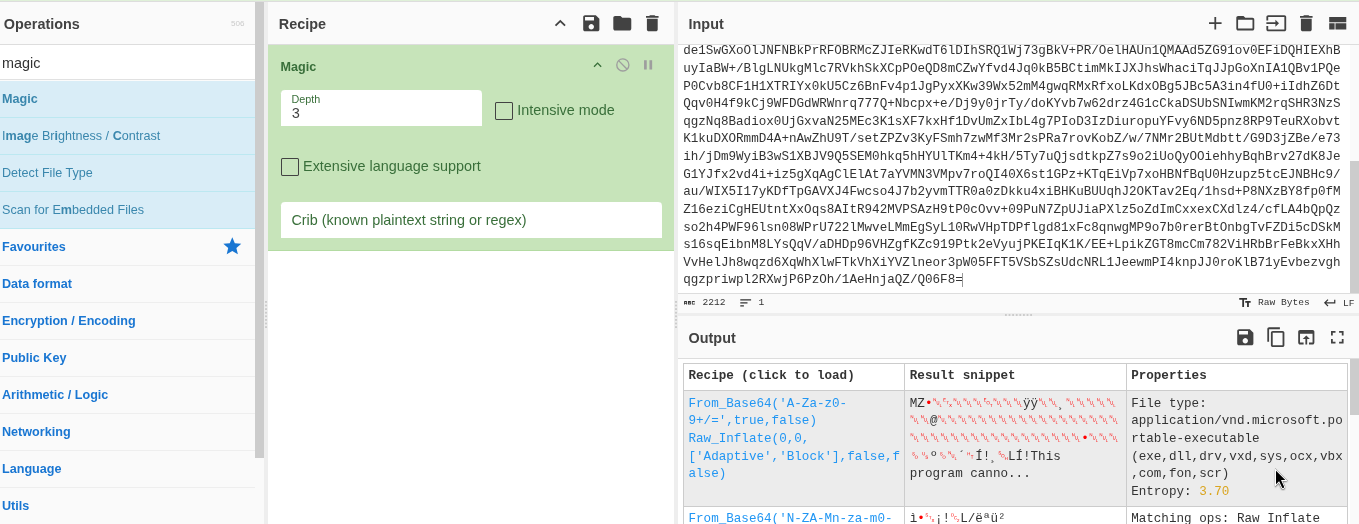The image size is (1359, 524).
Task: Expand the Favourites category
Action: click(127, 247)
